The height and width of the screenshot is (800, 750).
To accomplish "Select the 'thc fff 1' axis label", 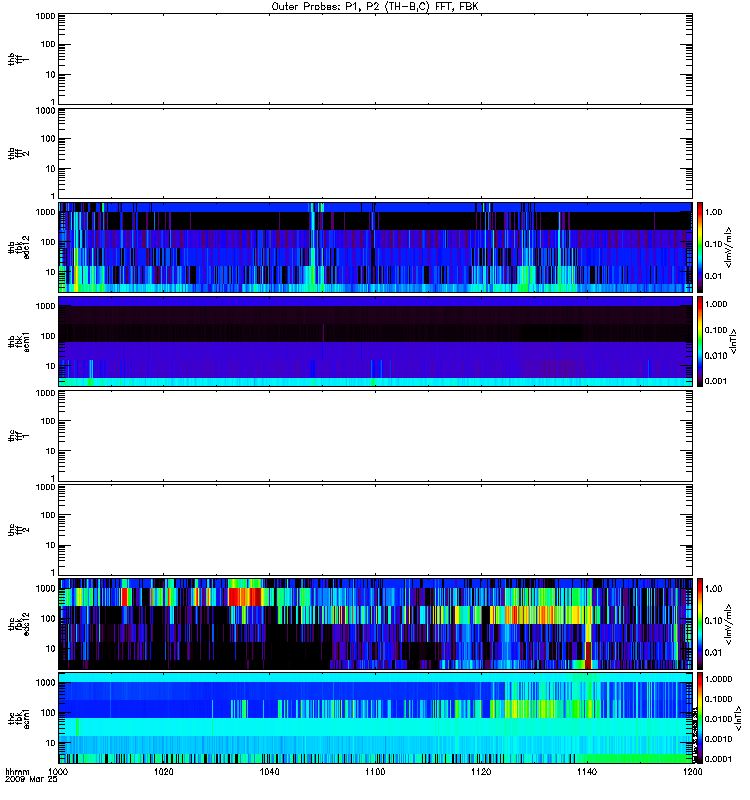I will [18, 436].
